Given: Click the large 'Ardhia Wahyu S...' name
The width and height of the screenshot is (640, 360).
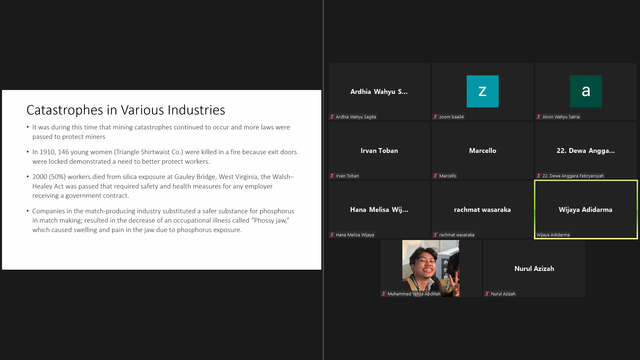Looking at the screenshot, I should [379, 92].
